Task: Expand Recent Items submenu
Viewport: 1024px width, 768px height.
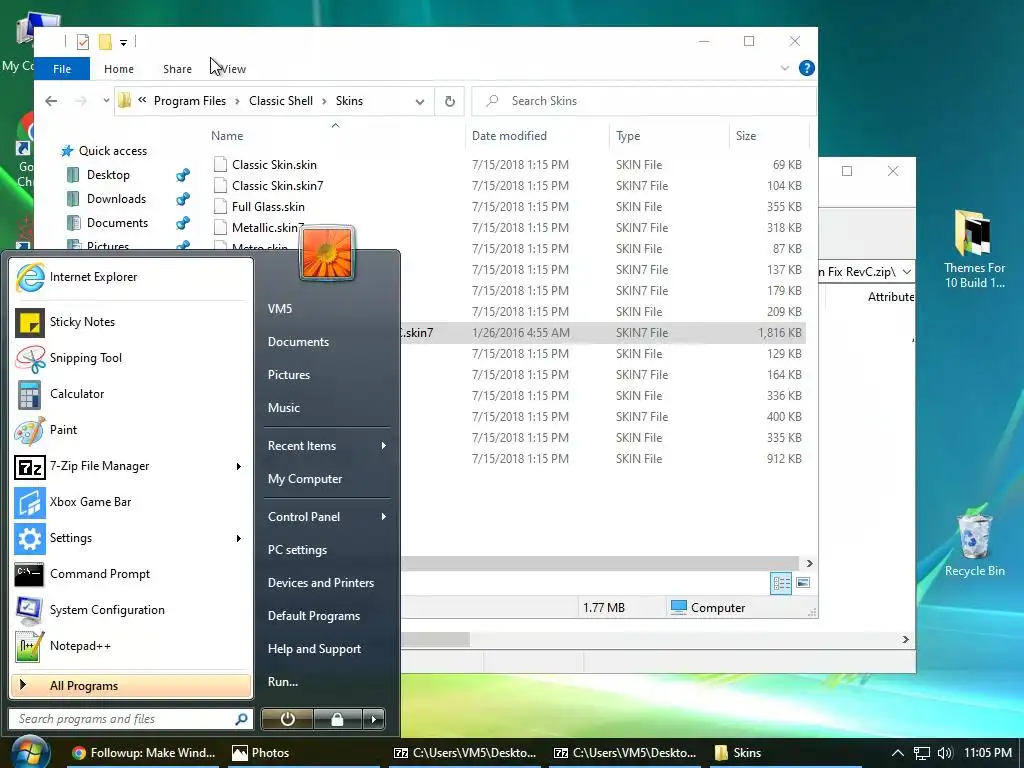Action: coord(383,446)
